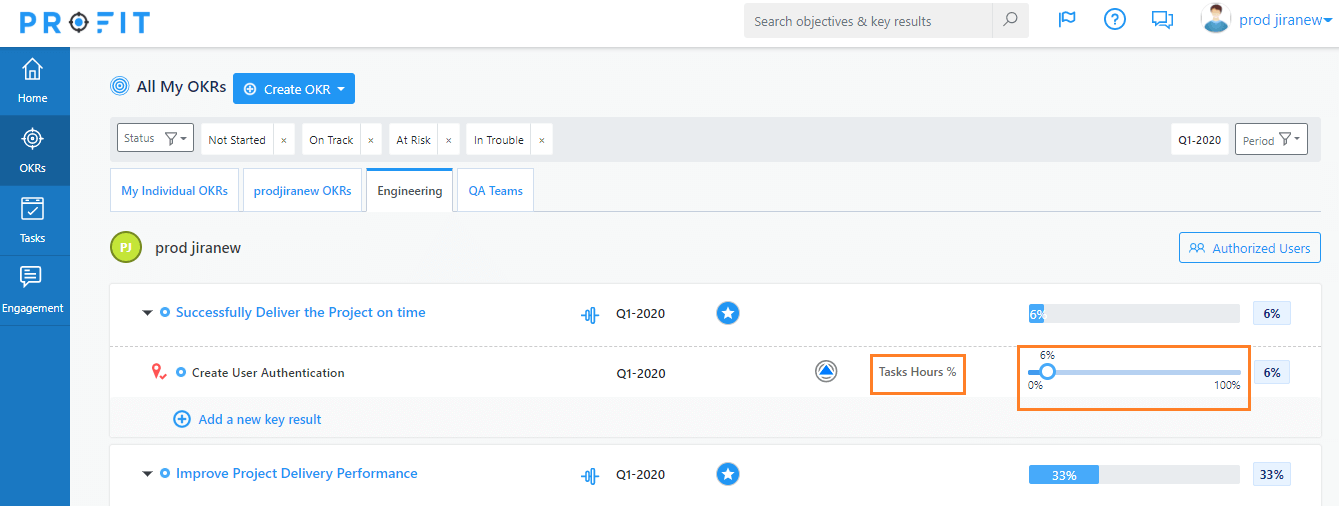Collapse Successfully Deliver the Project objective
Viewport: 1339px width, 506px height.
coord(148,313)
